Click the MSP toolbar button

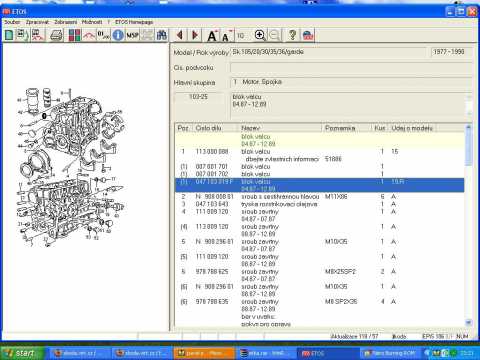coord(132,35)
